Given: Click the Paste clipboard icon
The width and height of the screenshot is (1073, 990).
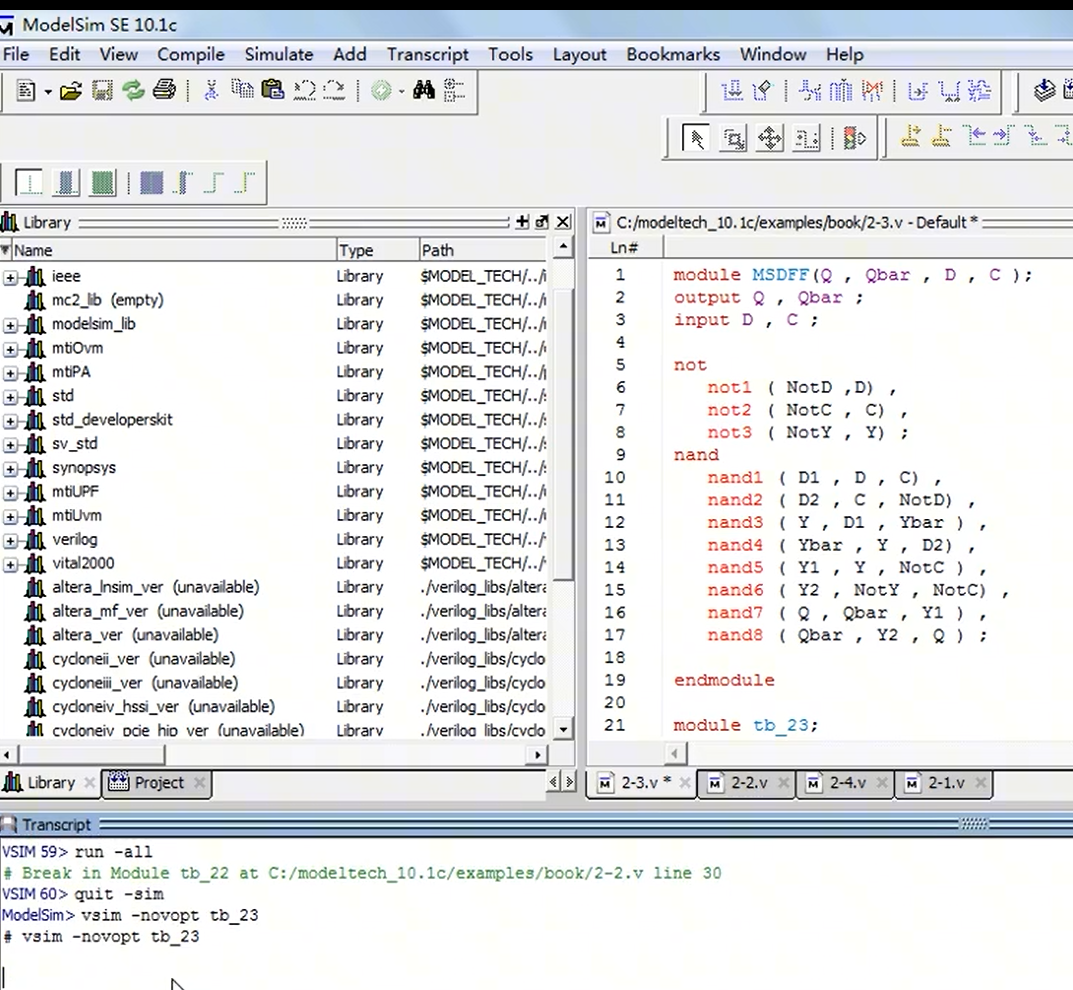Looking at the screenshot, I should [273, 90].
